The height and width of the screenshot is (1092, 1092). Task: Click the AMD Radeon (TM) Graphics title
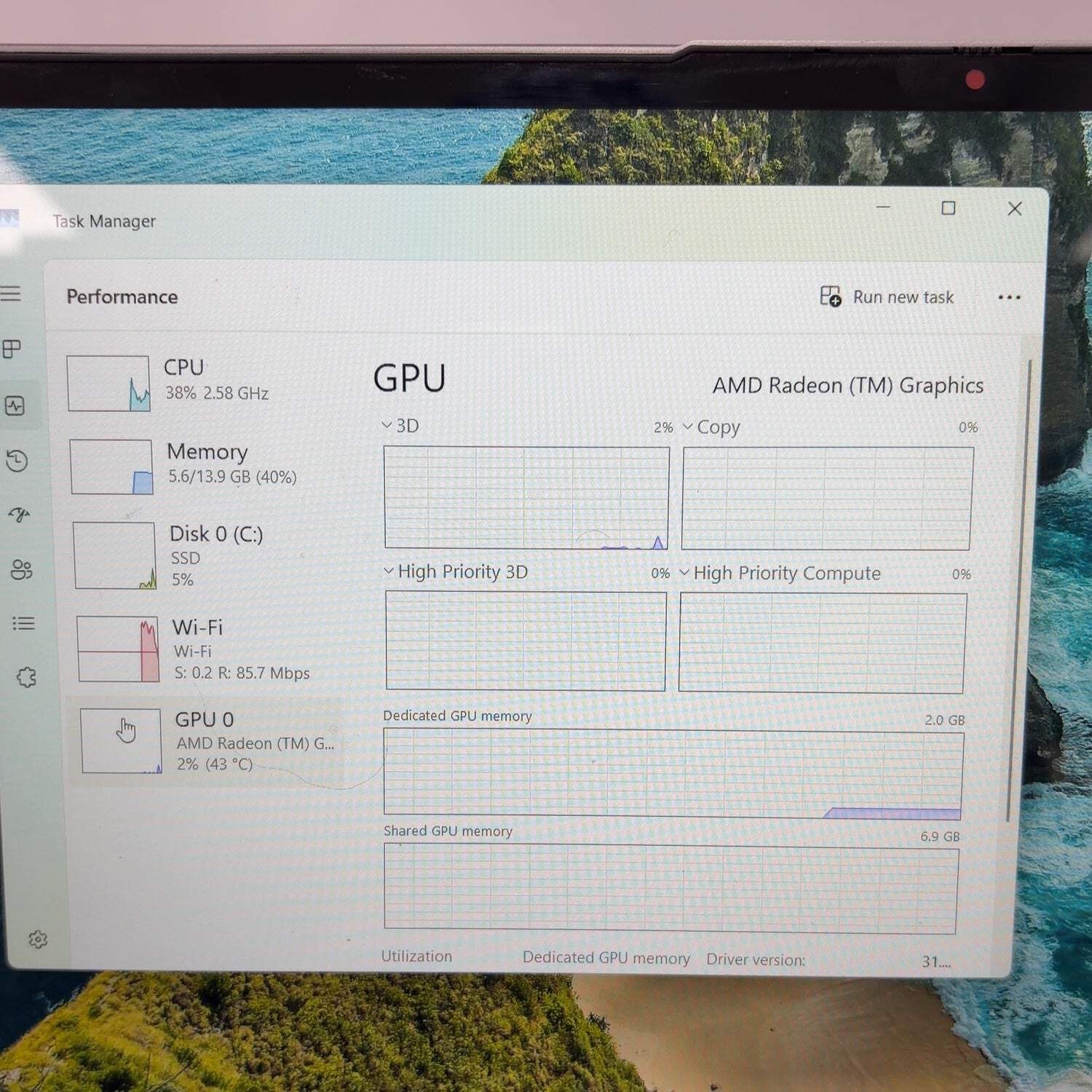pos(848,385)
